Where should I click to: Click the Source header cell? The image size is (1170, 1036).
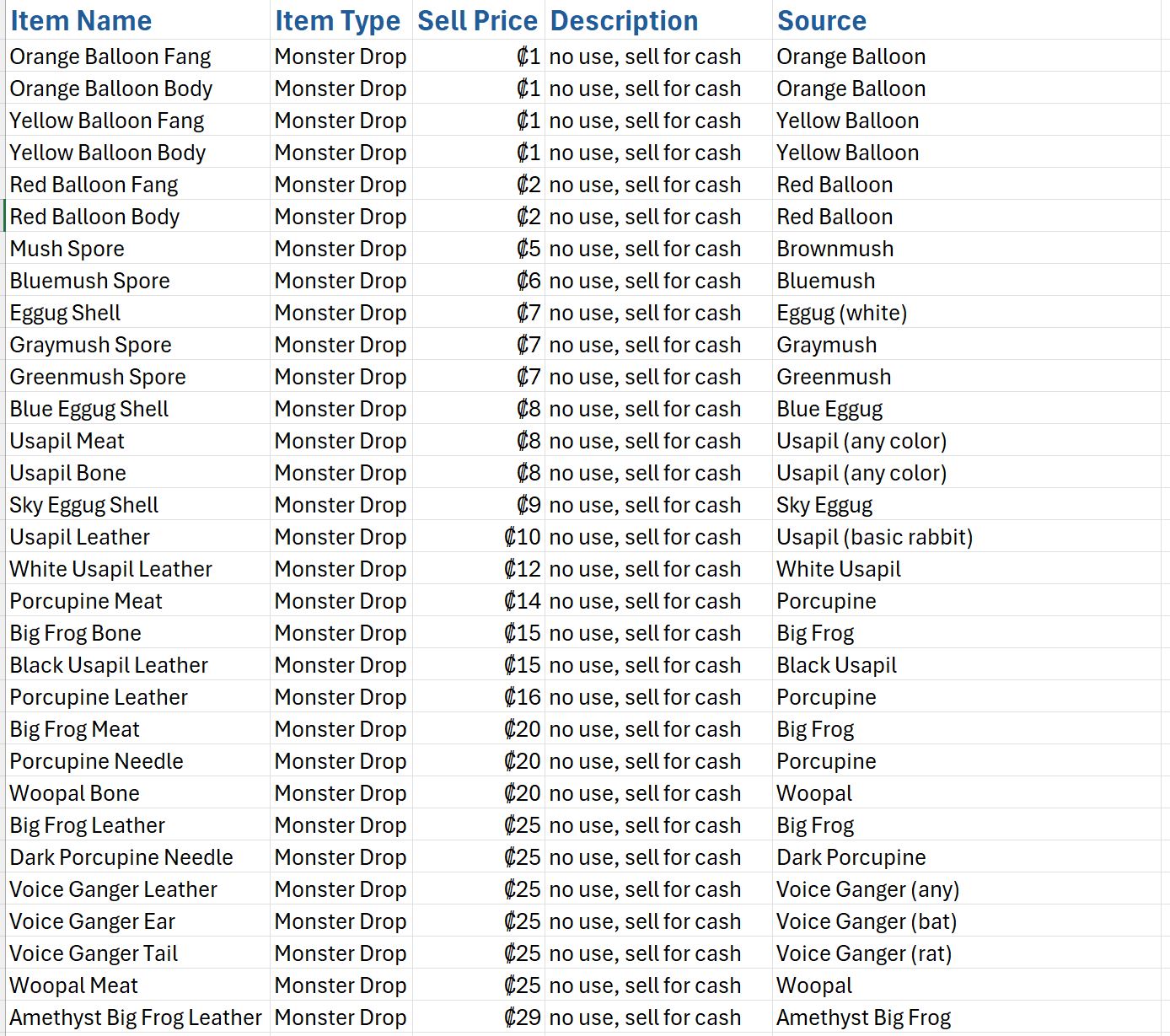(x=966, y=20)
